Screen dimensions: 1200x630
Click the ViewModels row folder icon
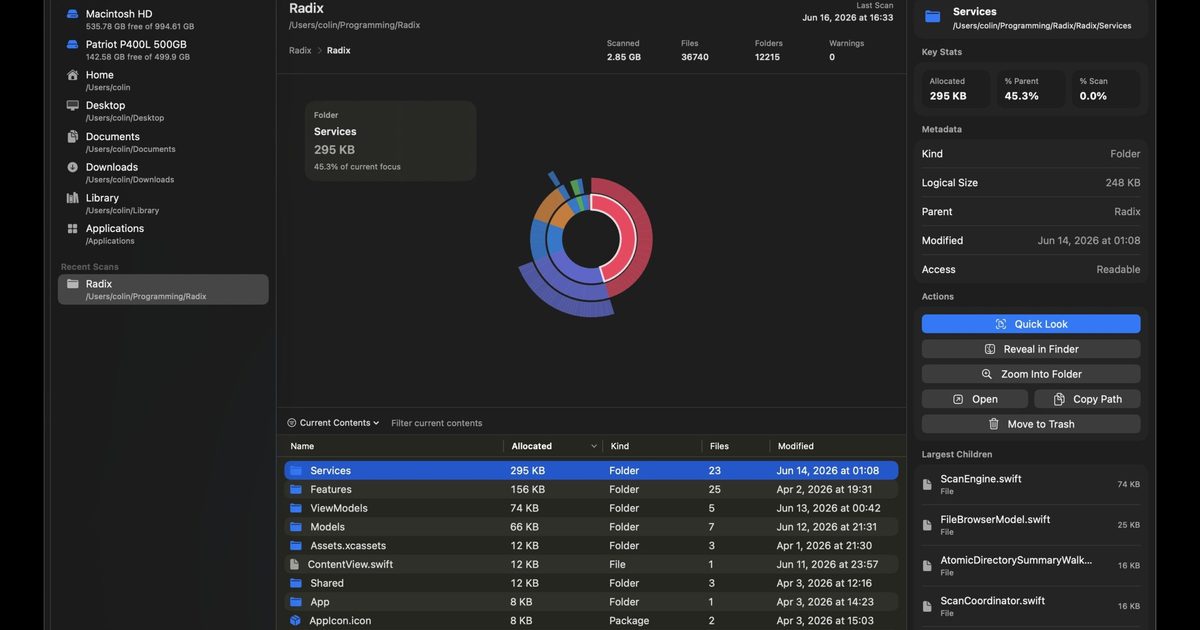(x=296, y=508)
